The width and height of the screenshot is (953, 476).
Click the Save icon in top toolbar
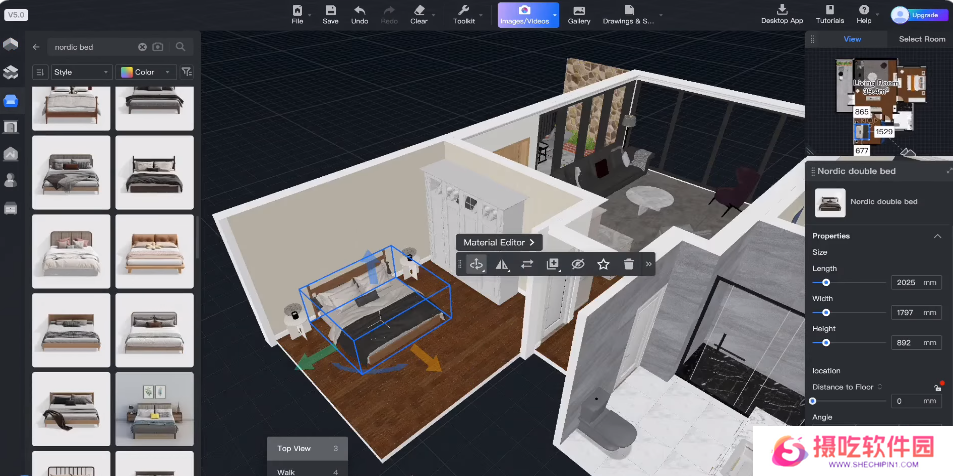click(x=330, y=10)
